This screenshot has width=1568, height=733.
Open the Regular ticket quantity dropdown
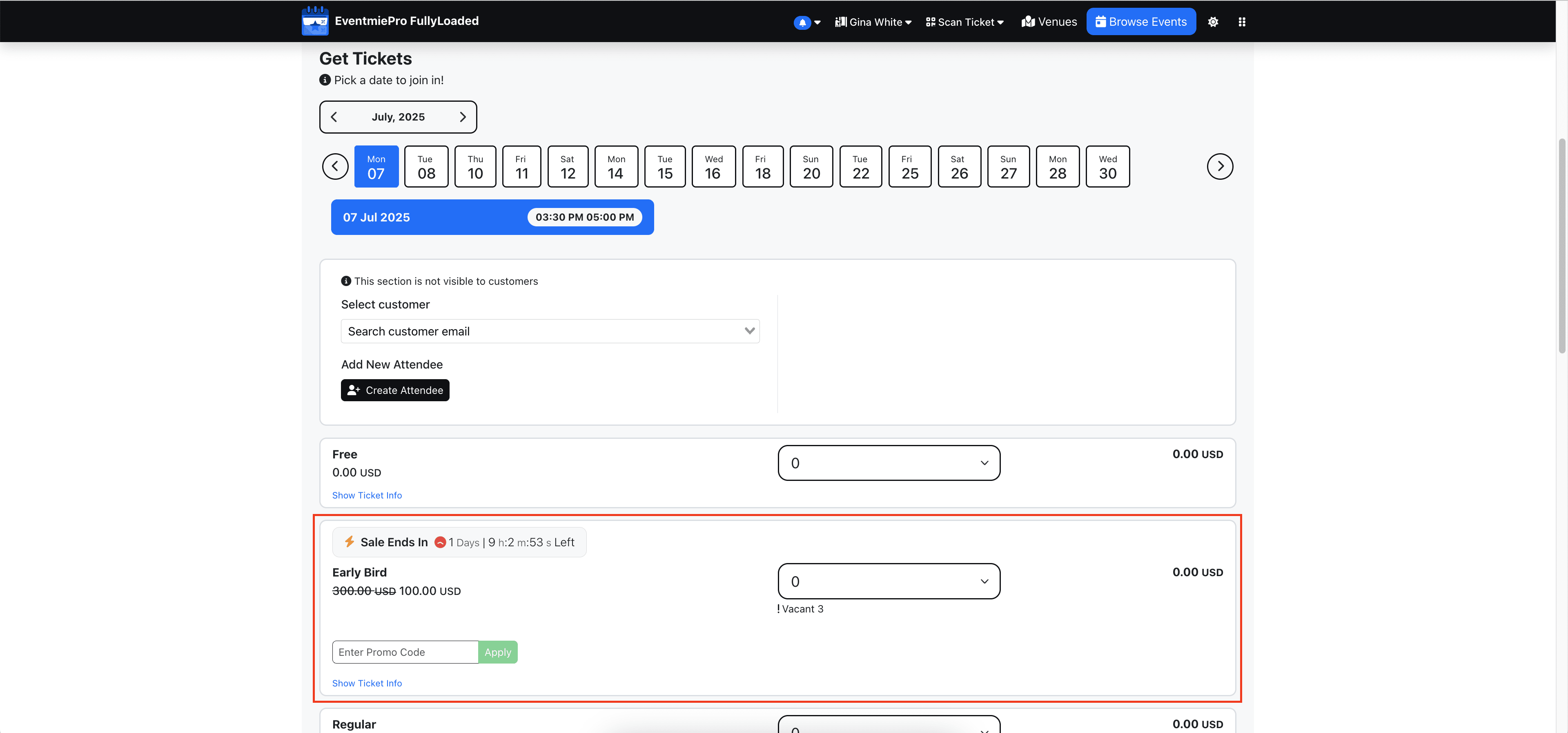889,724
